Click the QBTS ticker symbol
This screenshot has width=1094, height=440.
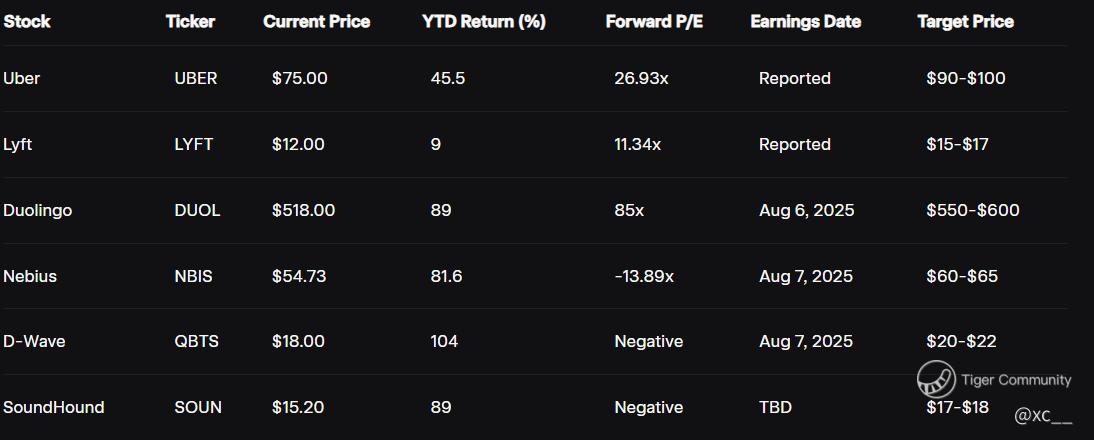[x=196, y=341]
